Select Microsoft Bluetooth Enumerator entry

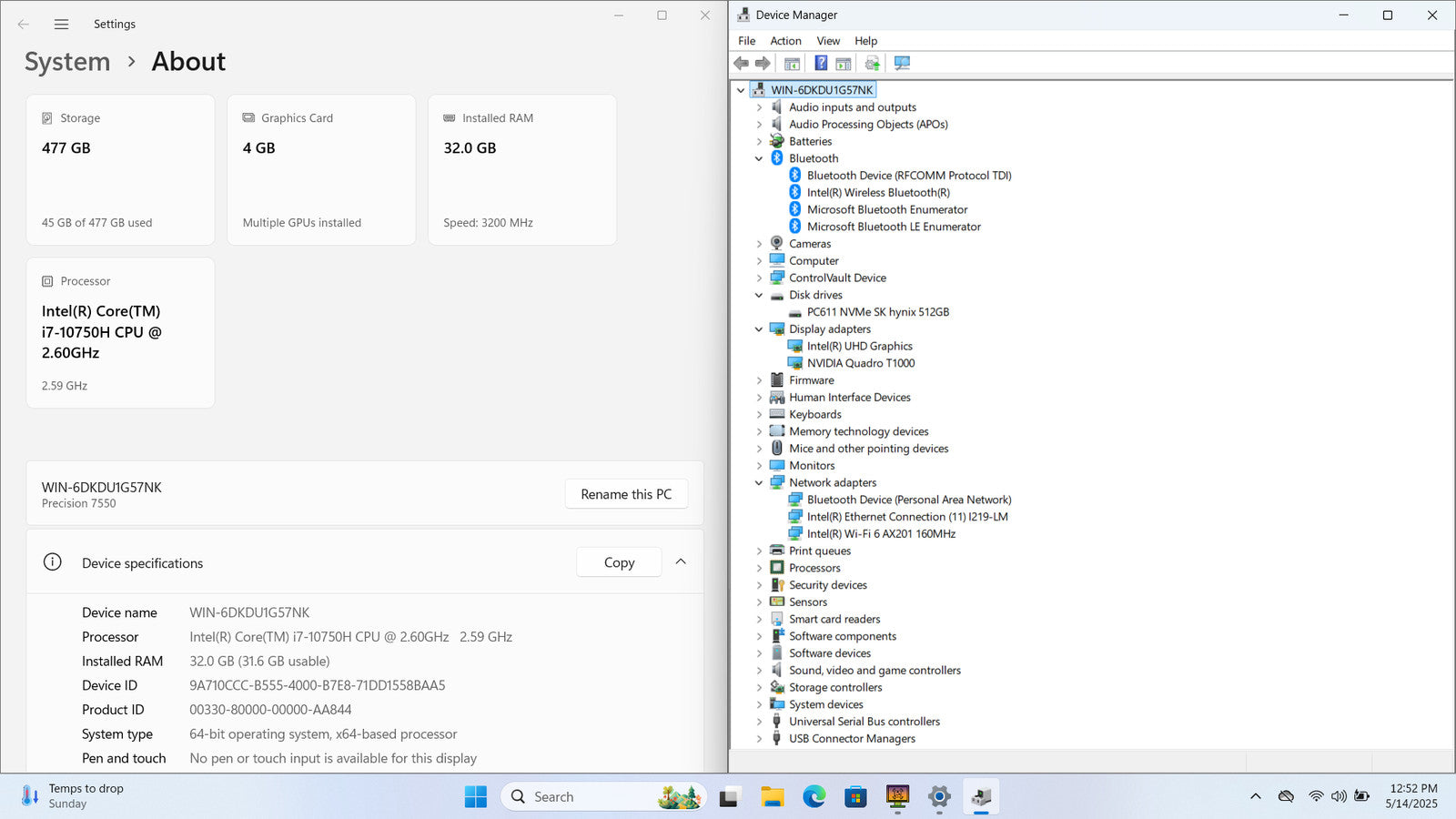pos(887,209)
